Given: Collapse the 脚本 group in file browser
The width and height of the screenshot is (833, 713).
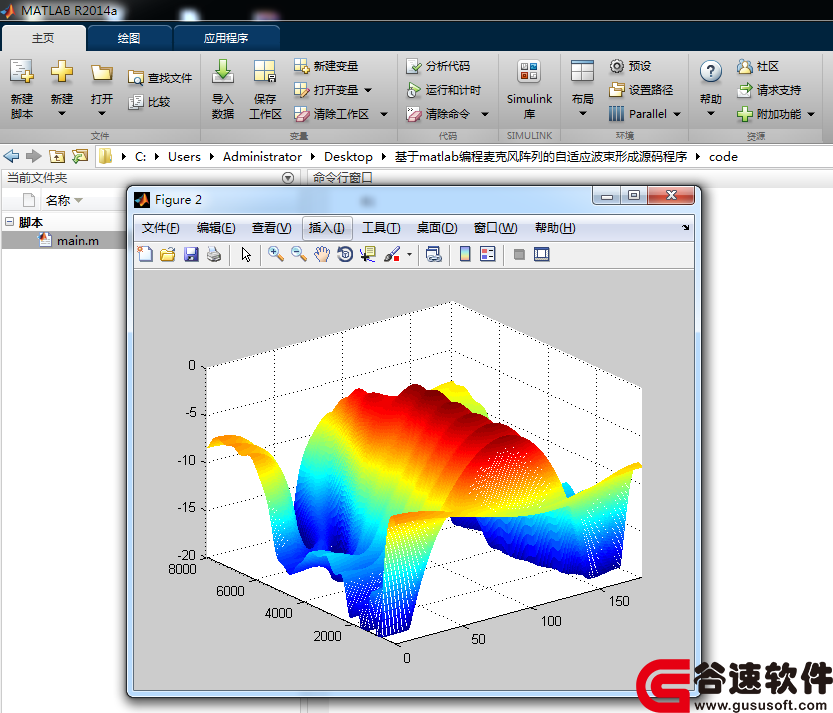Looking at the screenshot, I should (x=10, y=222).
